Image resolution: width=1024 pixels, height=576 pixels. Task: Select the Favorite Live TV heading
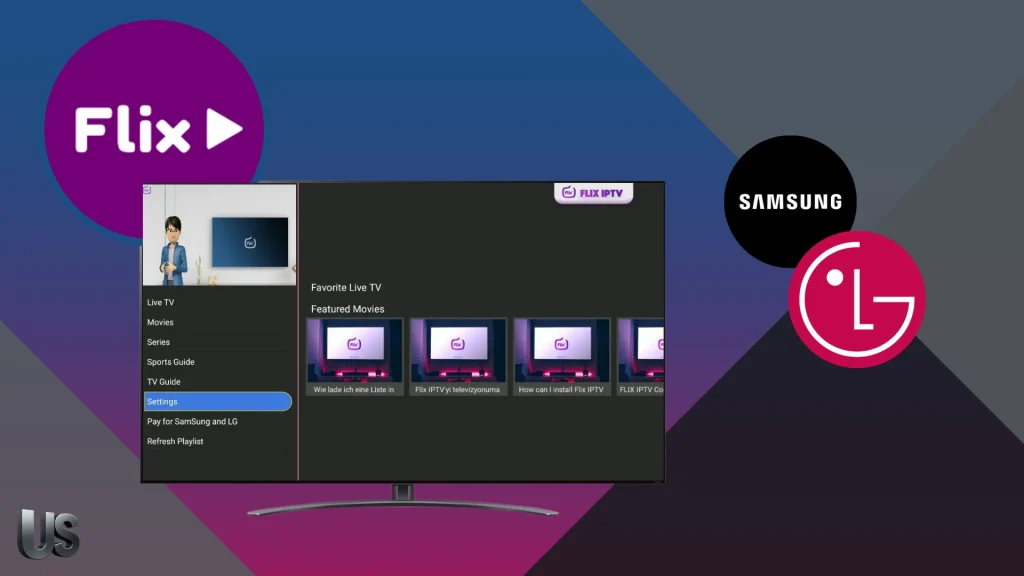(346, 287)
